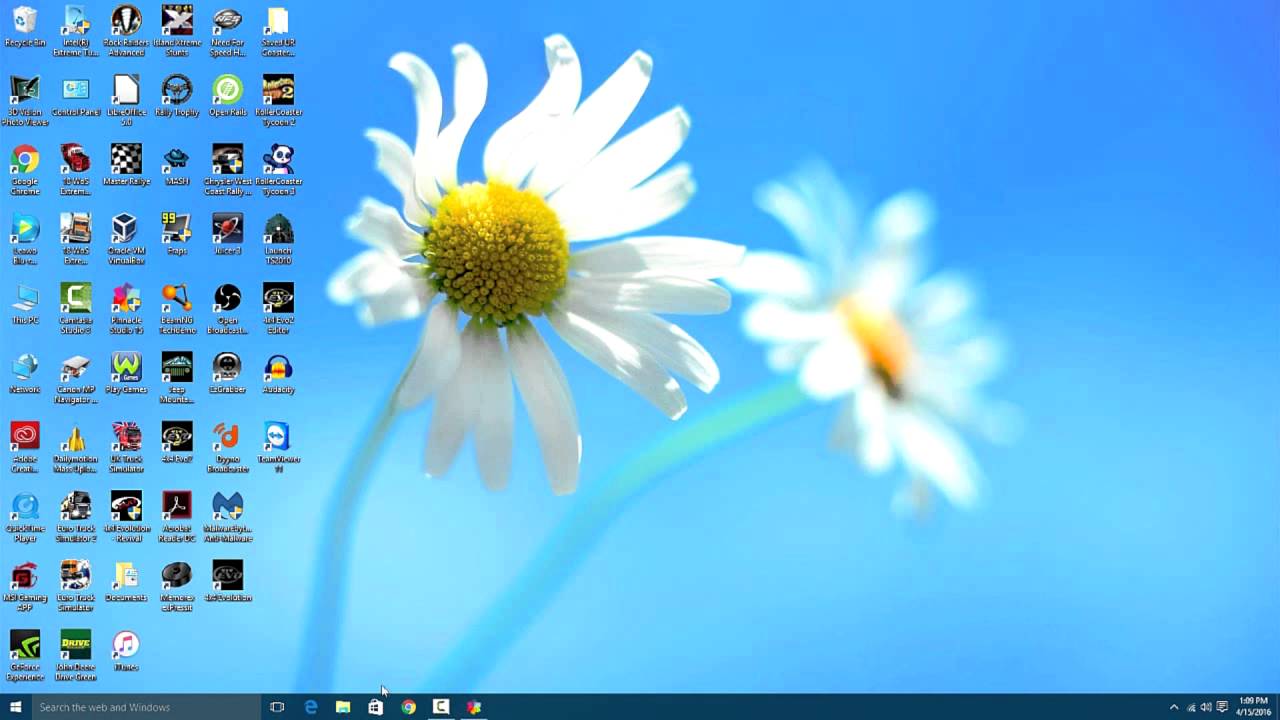Screen dimensions: 1280x720
Task: Switch to Camtasia on the taskbar
Action: [441, 707]
